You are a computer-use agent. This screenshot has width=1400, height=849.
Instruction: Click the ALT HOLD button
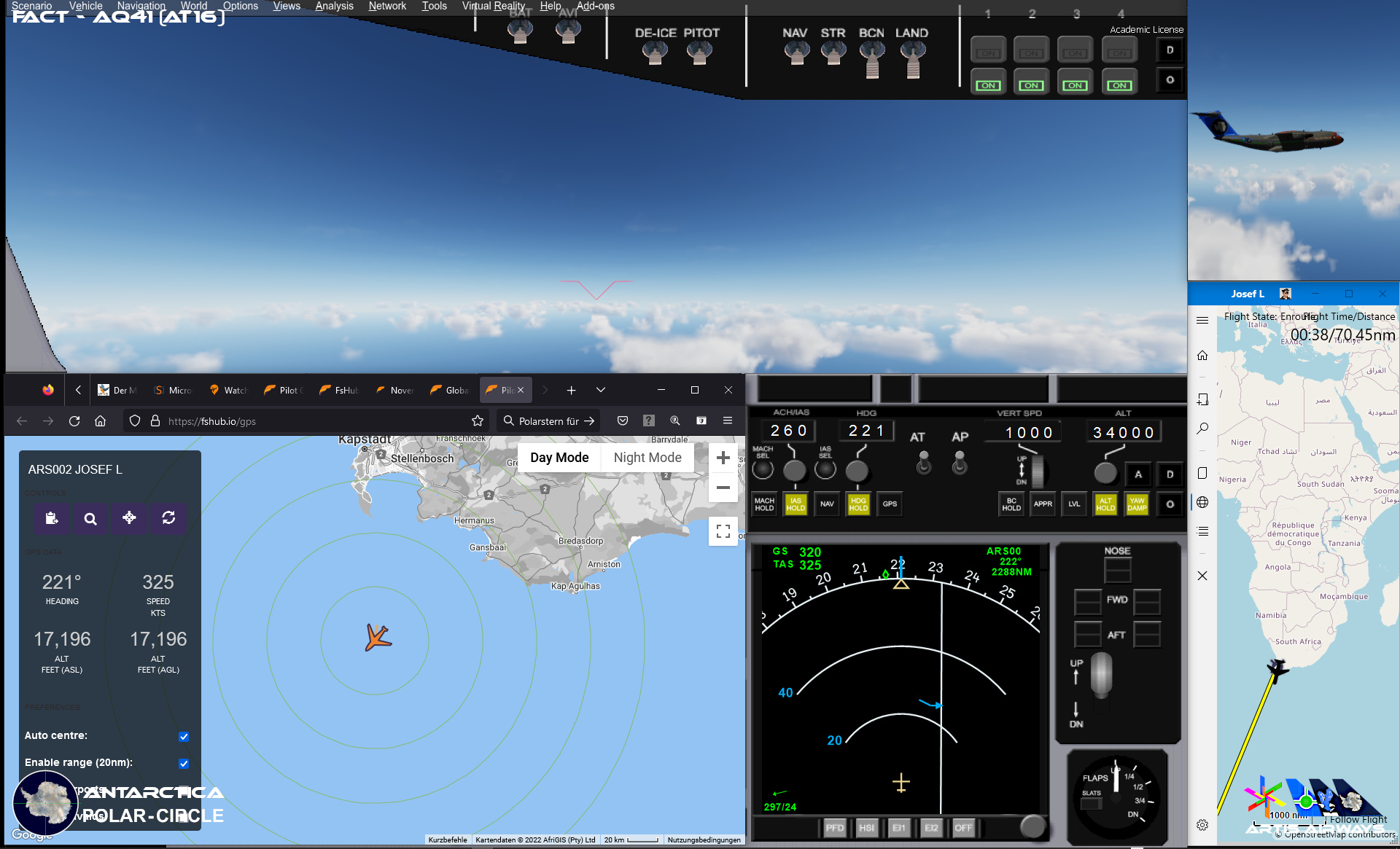click(x=1105, y=504)
